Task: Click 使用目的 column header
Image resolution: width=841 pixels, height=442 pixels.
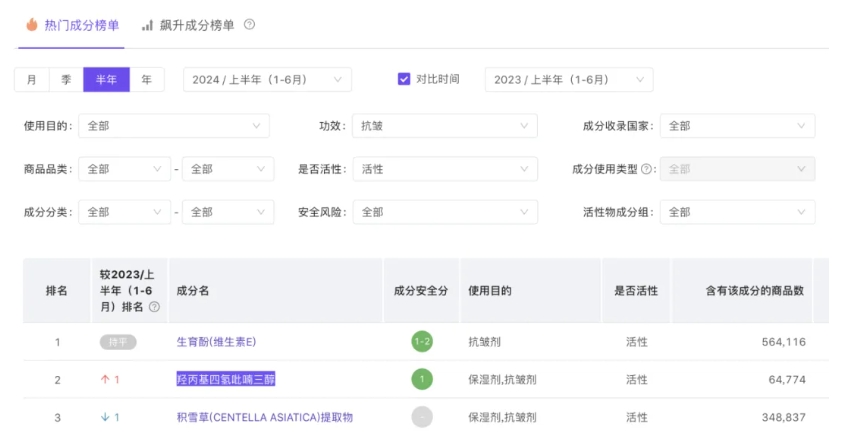Action: click(x=530, y=291)
